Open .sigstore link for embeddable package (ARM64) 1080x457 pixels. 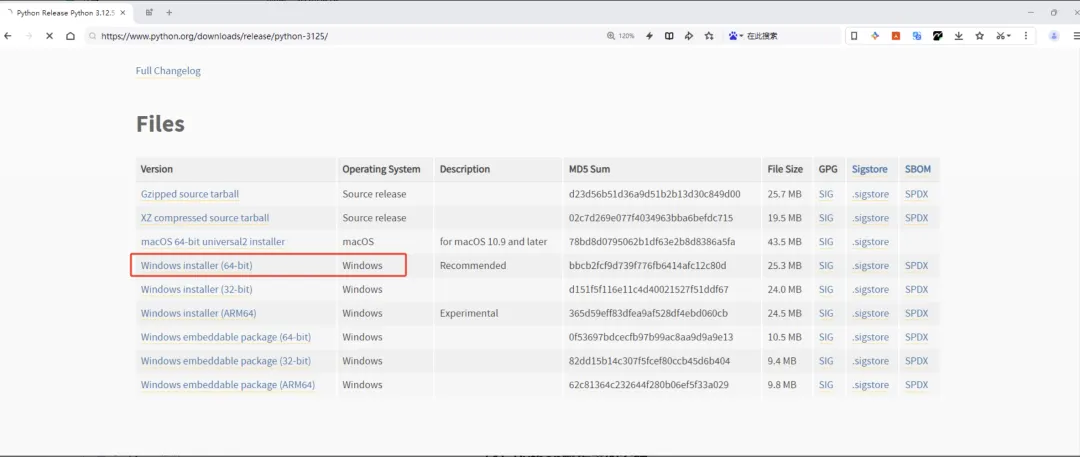tap(870, 385)
